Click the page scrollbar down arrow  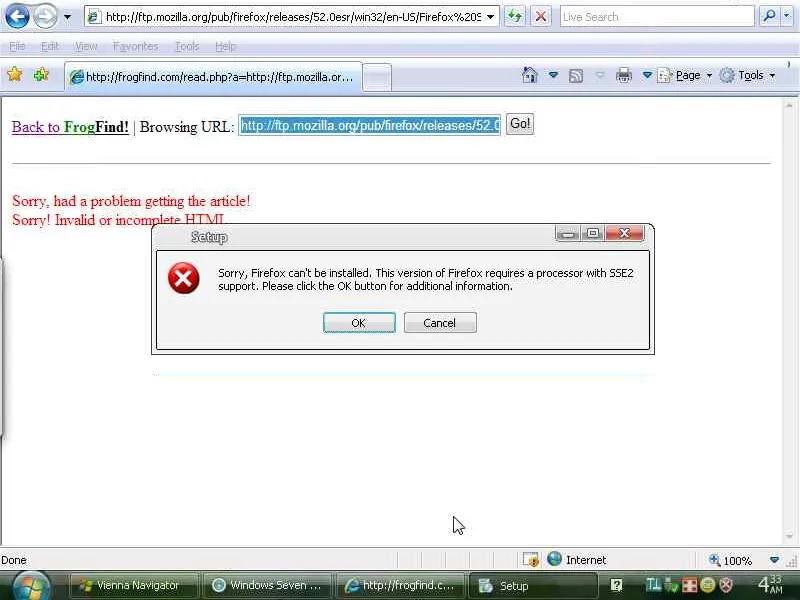[x=789, y=537]
